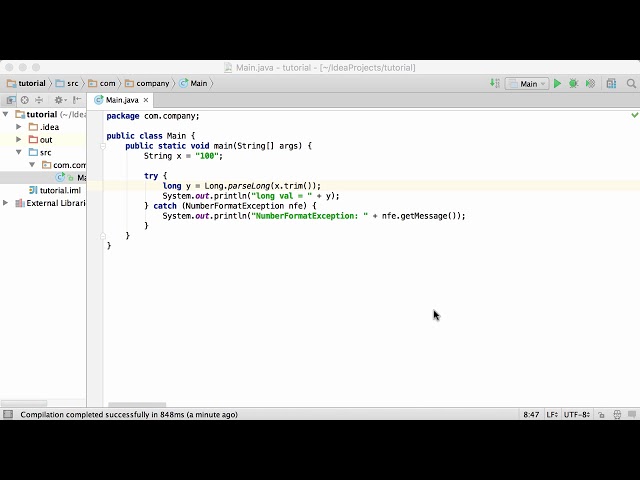
Task: Open Project Structure dialog icon
Action: 611,83
